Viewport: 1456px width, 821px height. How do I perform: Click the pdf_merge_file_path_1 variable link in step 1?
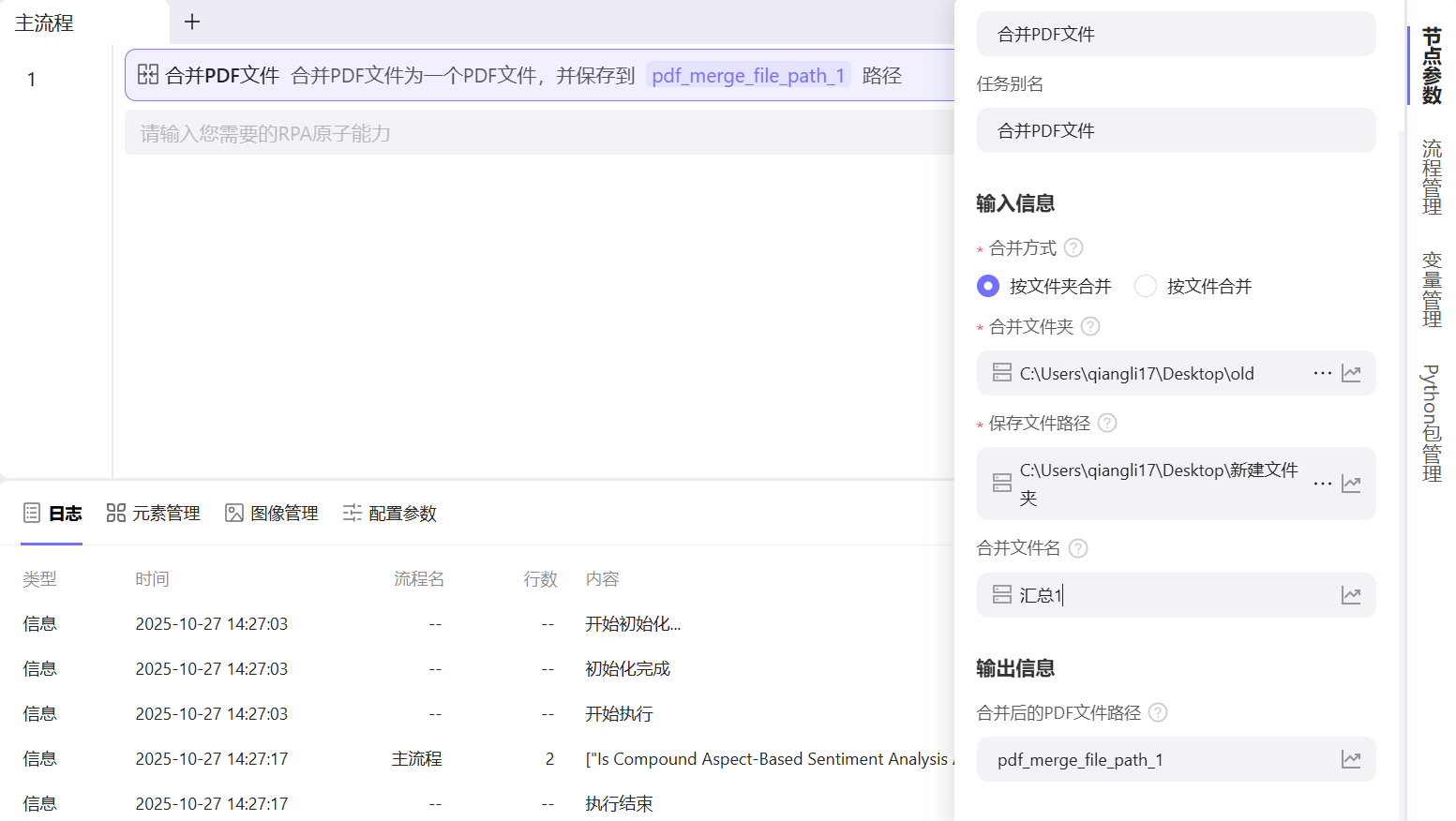coord(748,75)
